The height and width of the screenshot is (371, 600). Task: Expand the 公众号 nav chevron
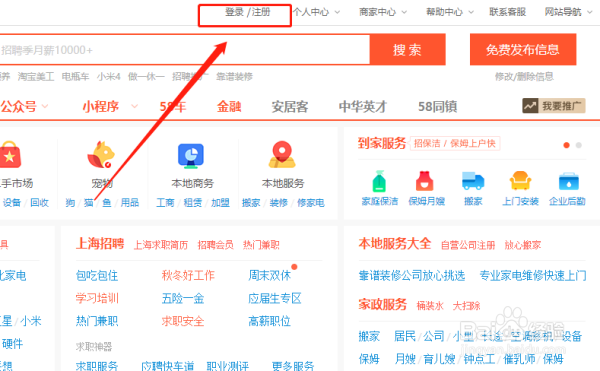[x=45, y=106]
